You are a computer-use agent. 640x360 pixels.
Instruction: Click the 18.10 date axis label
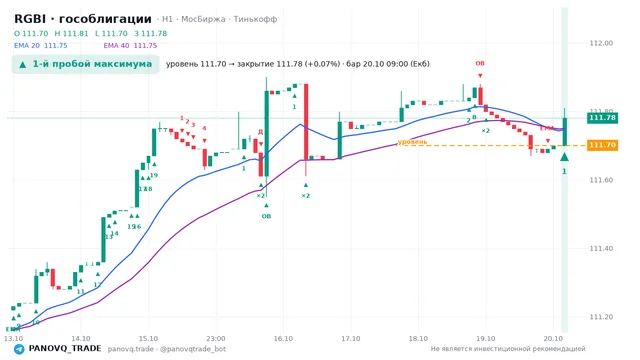tap(418, 339)
